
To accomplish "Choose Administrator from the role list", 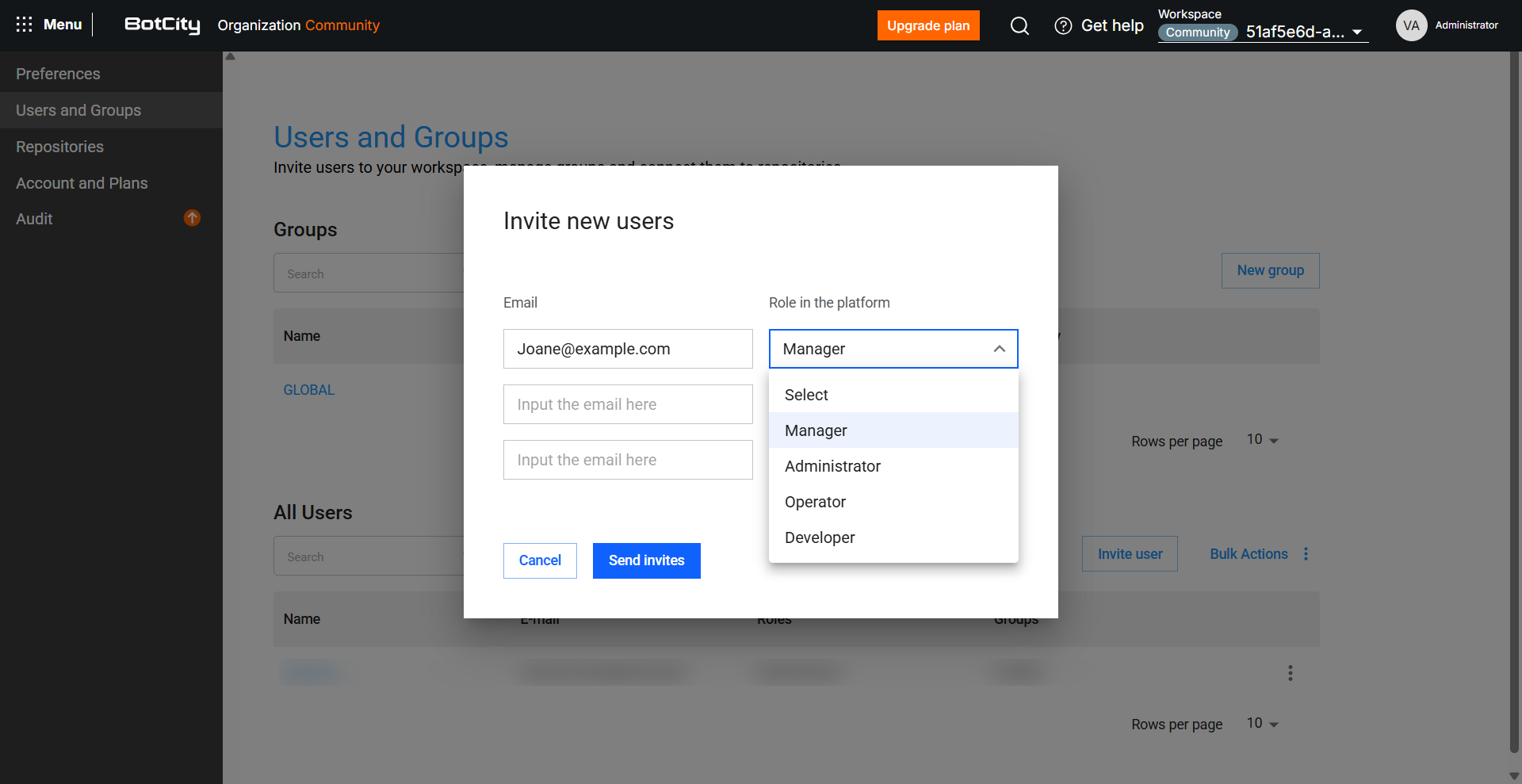I will pos(832,466).
